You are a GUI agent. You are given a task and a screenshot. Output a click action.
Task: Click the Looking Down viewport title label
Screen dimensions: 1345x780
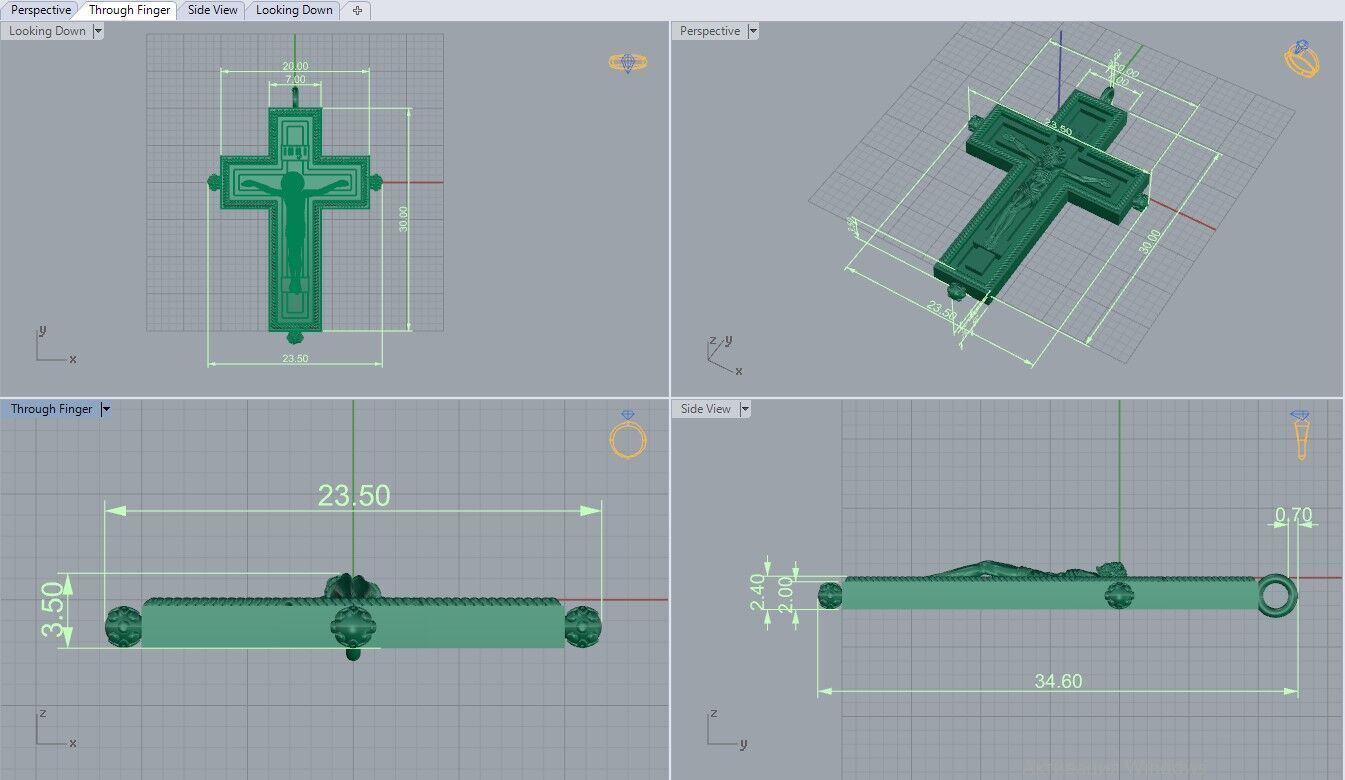click(47, 31)
